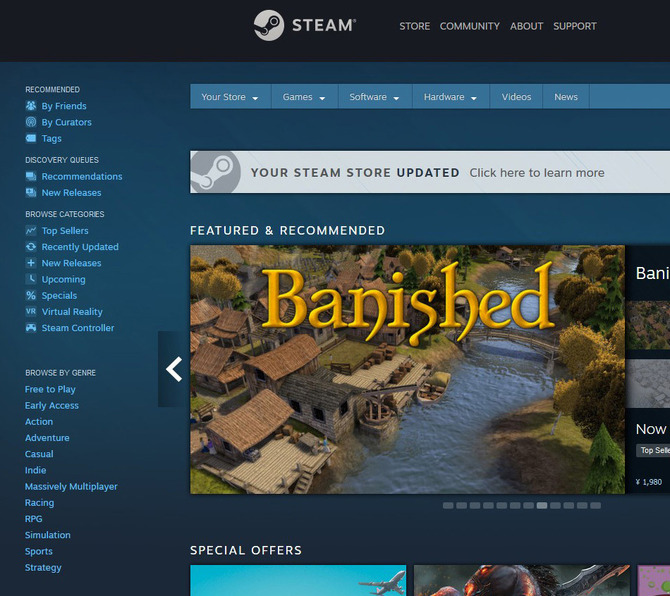Click Steam logo in store updated banner
670x596 pixels.
(x=215, y=172)
